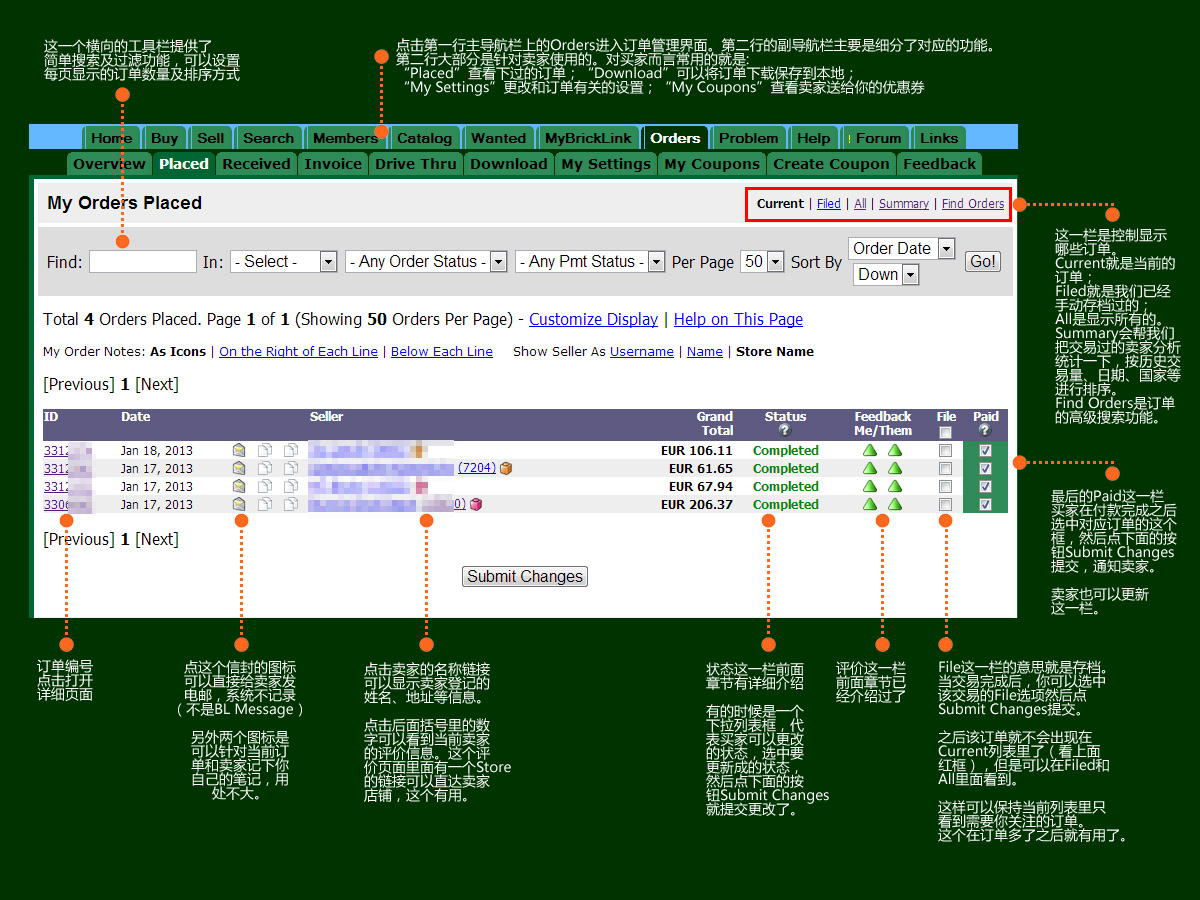Open first note icon for EUR 206.37 order

[x=265, y=505]
